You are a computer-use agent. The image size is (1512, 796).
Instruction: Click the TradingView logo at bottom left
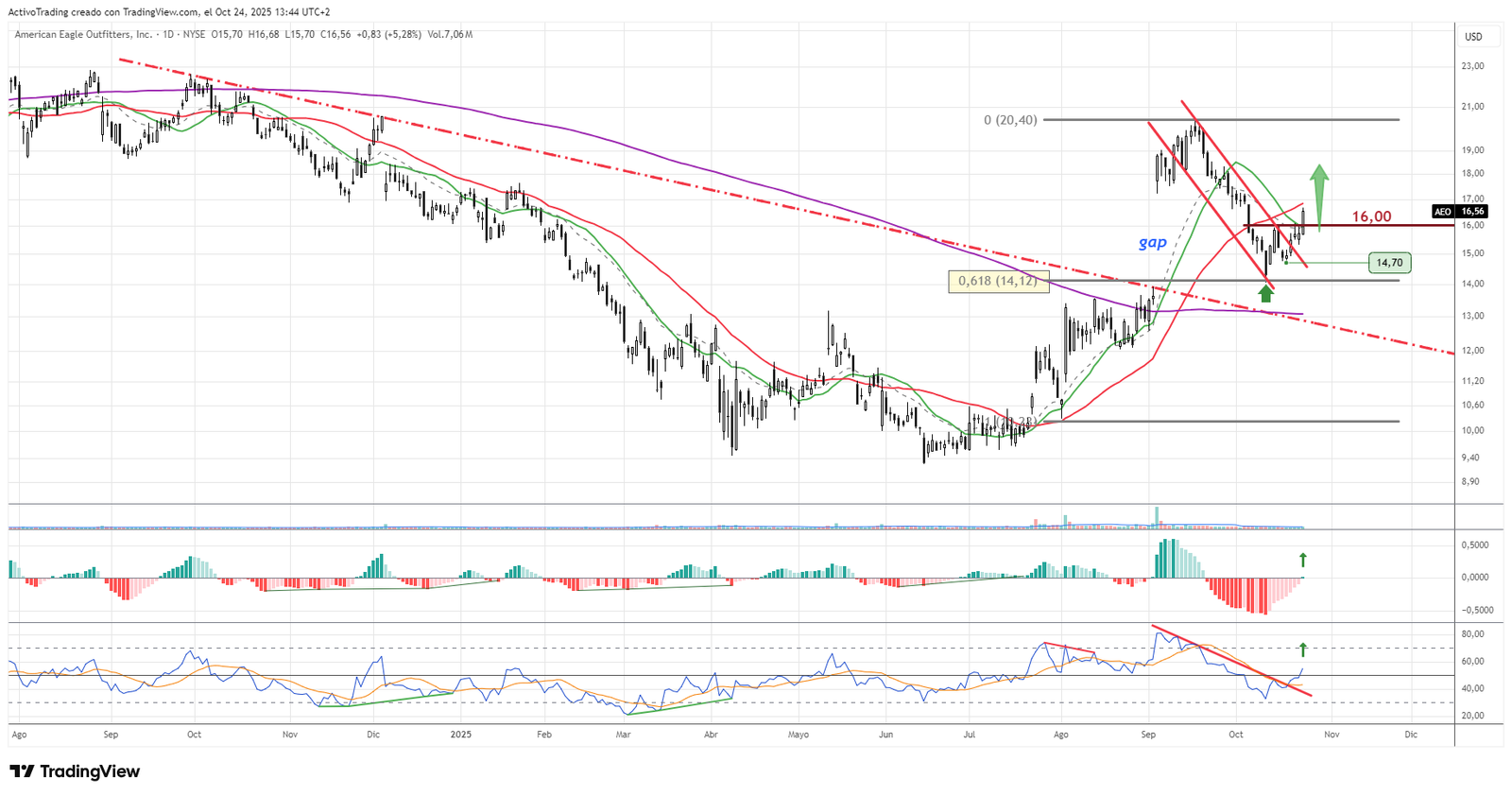[x=75, y=771]
